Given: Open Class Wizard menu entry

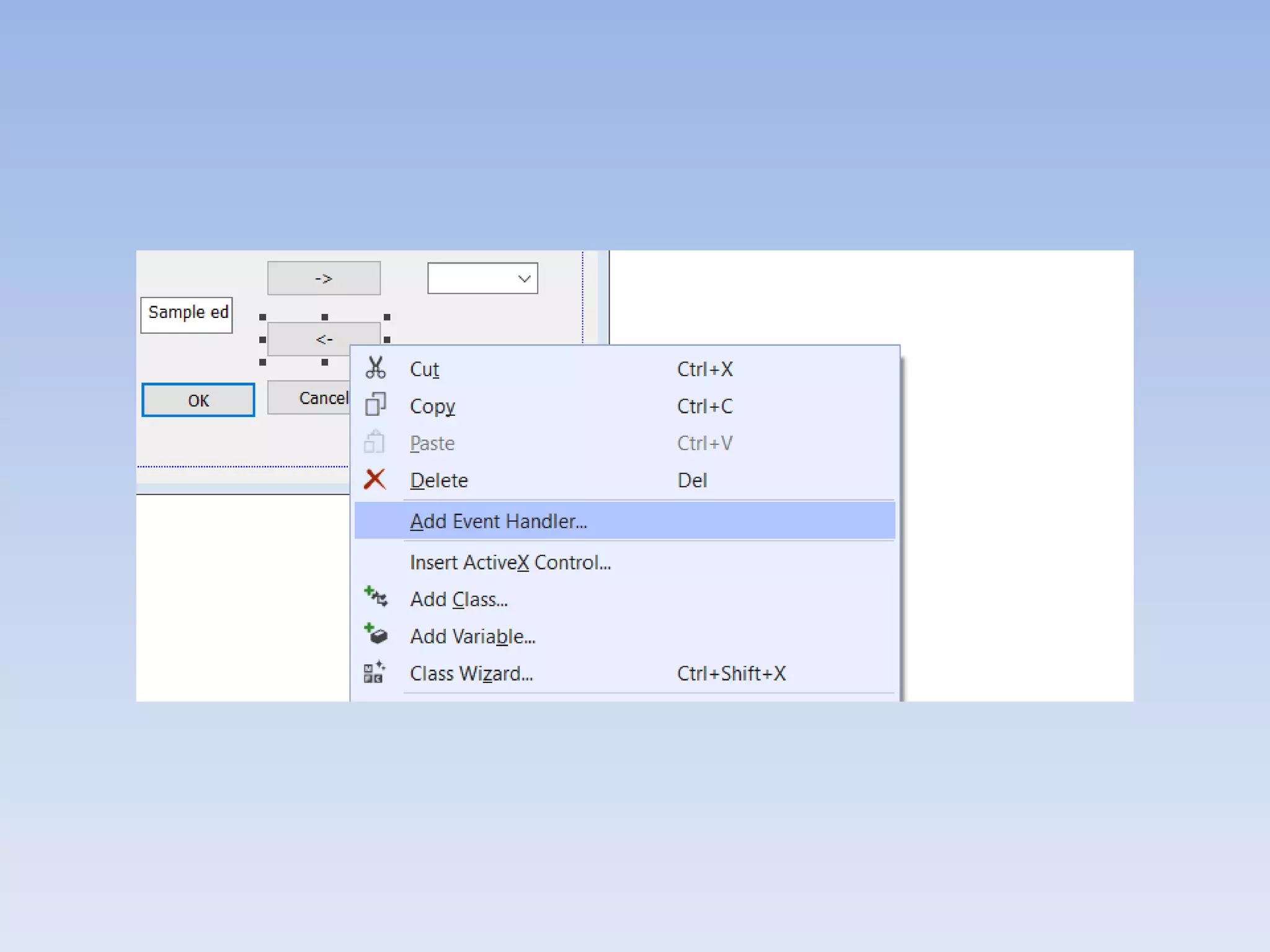Looking at the screenshot, I should pos(471,674).
